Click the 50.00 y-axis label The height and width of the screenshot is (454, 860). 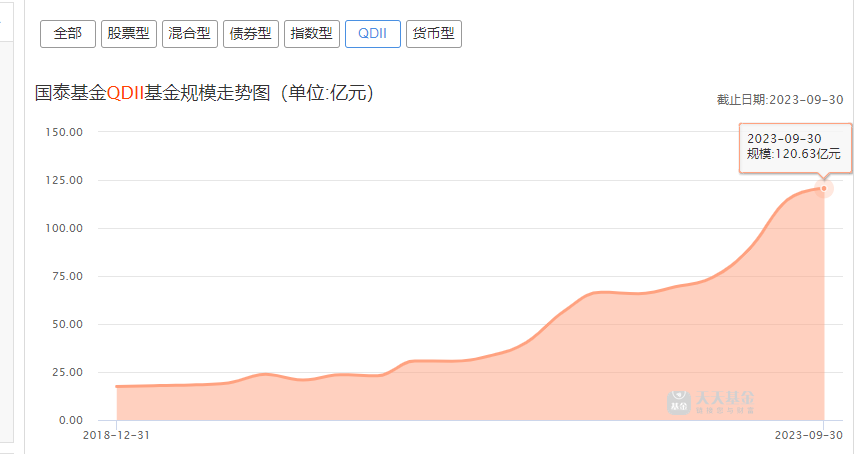(67, 324)
